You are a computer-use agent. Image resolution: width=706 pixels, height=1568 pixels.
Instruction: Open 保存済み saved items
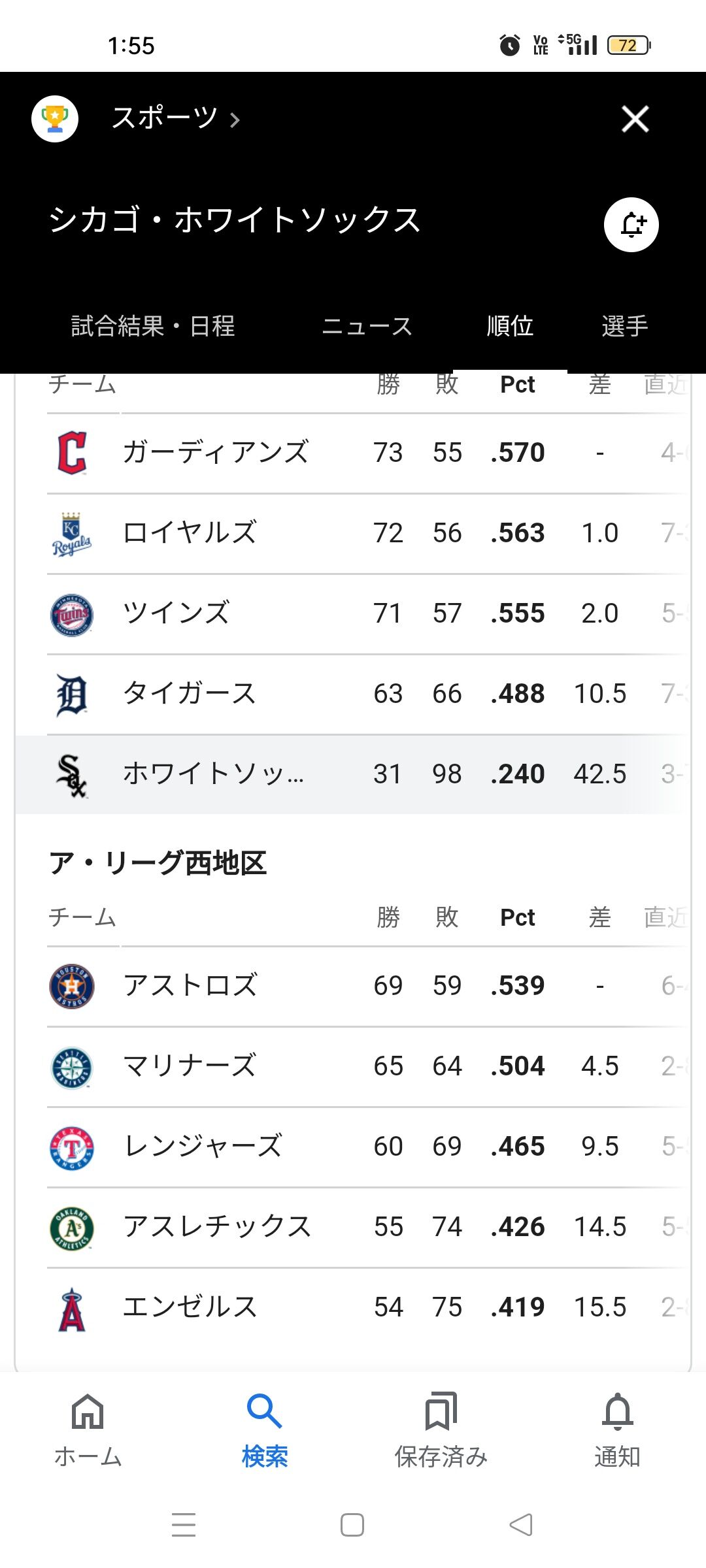[441, 1429]
